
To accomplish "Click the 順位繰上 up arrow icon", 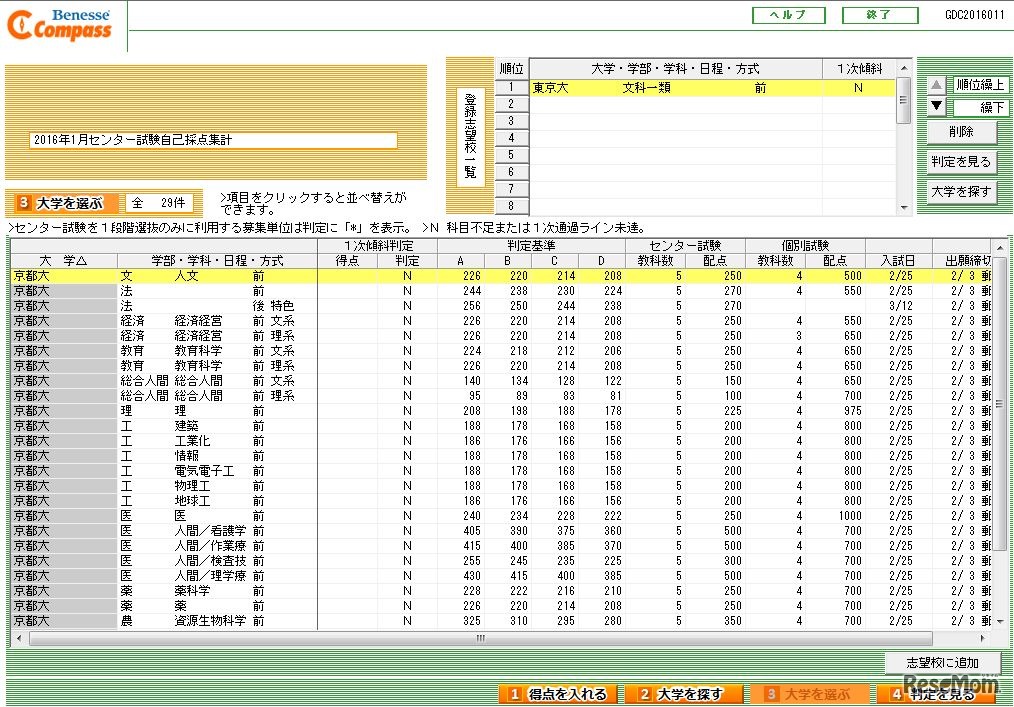I will [x=936, y=85].
